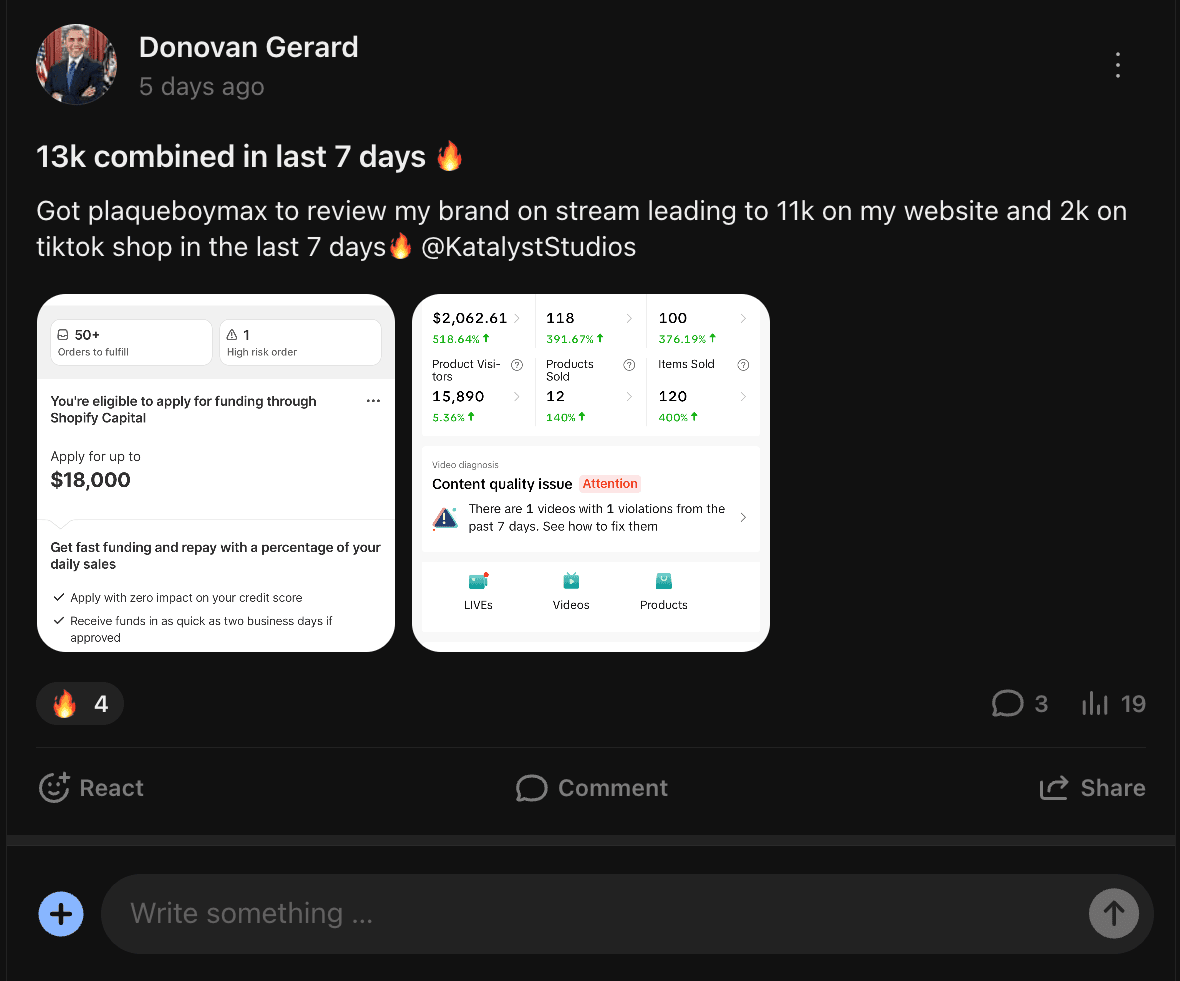
Task: View post stats bar chart icon
Action: (x=1096, y=704)
